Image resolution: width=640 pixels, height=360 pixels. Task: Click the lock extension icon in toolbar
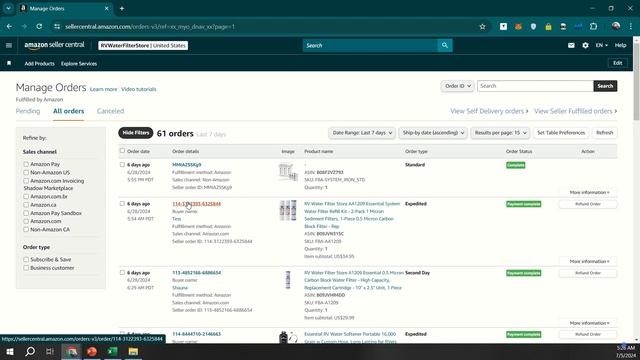pos(548,27)
